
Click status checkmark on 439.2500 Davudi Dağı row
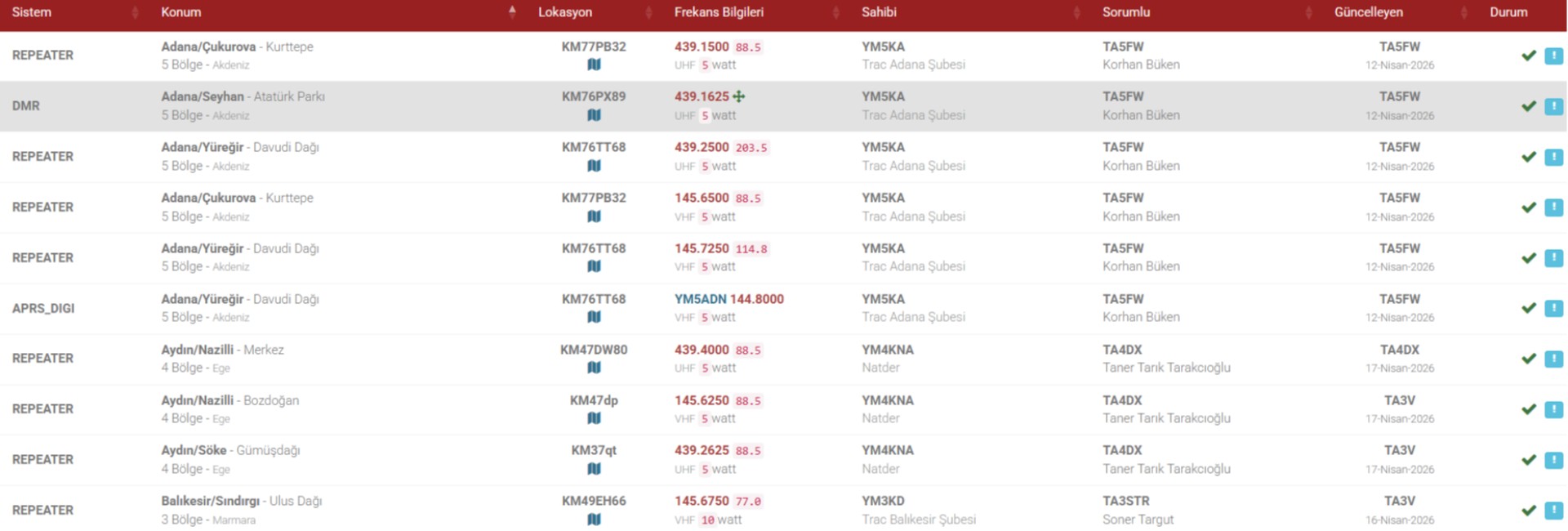click(1529, 157)
